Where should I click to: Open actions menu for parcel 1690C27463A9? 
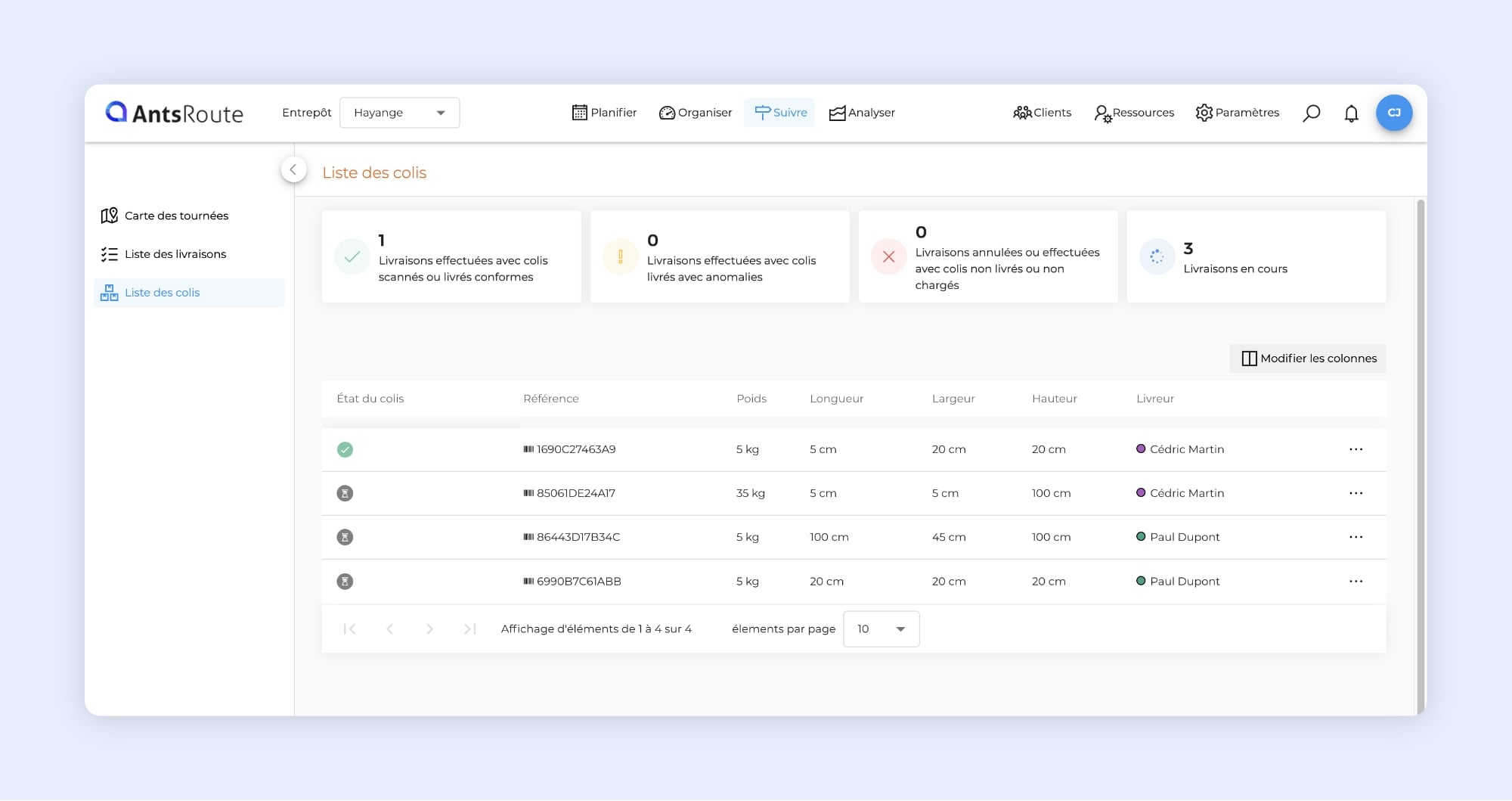click(1356, 449)
